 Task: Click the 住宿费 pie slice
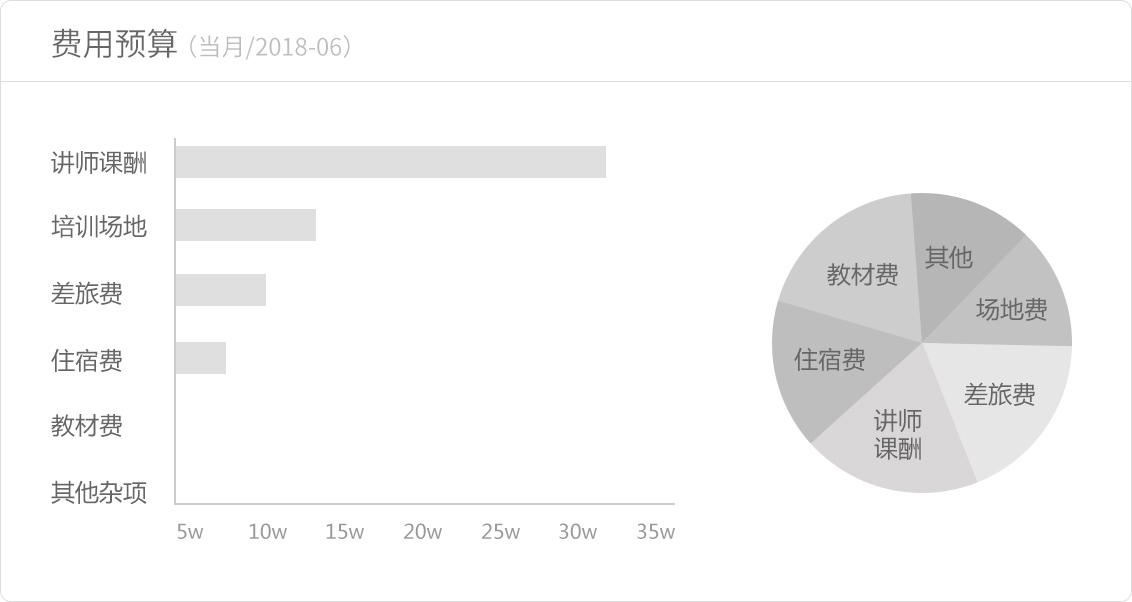[830, 359]
